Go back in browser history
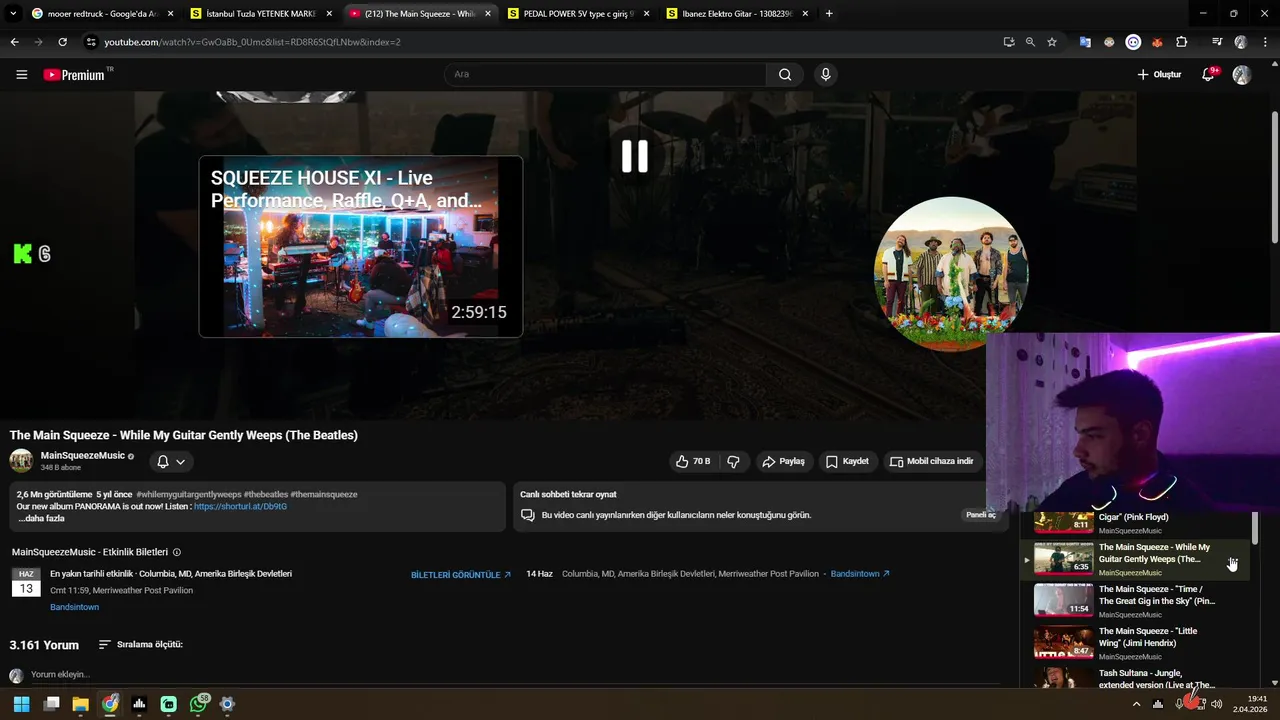This screenshot has width=1280, height=720. tap(14, 42)
